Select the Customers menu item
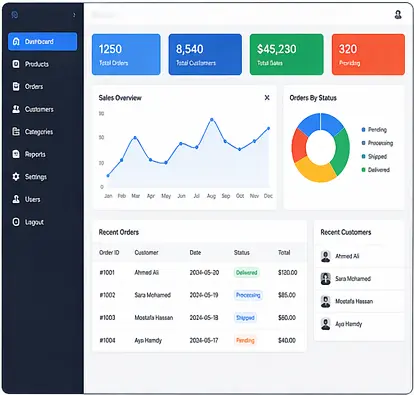414x395 pixels. (43, 109)
